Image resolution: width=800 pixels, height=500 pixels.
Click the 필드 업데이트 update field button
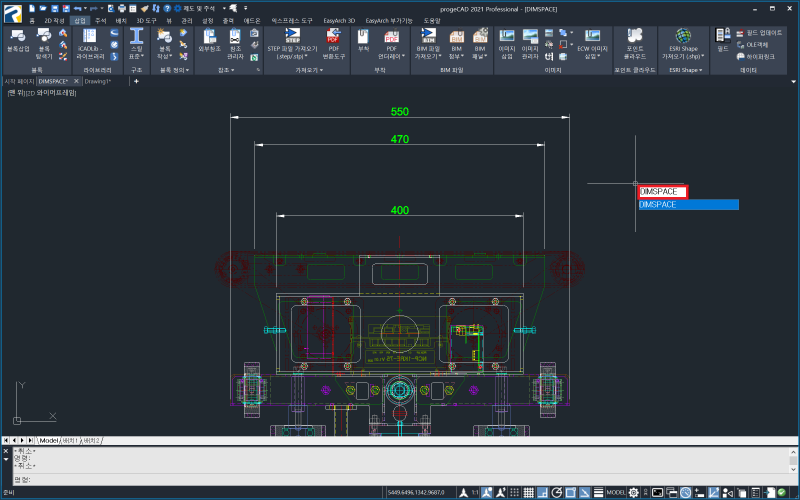click(x=759, y=33)
